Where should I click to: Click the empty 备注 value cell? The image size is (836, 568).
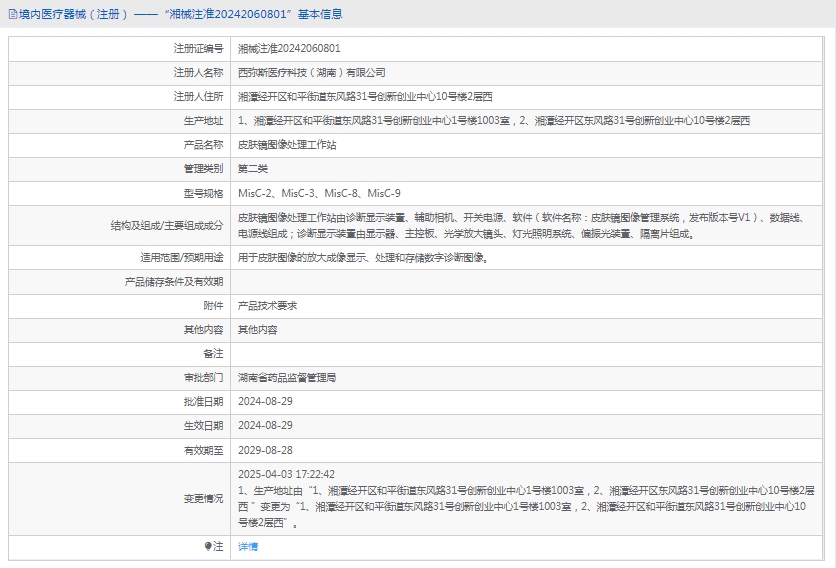(x=530, y=354)
